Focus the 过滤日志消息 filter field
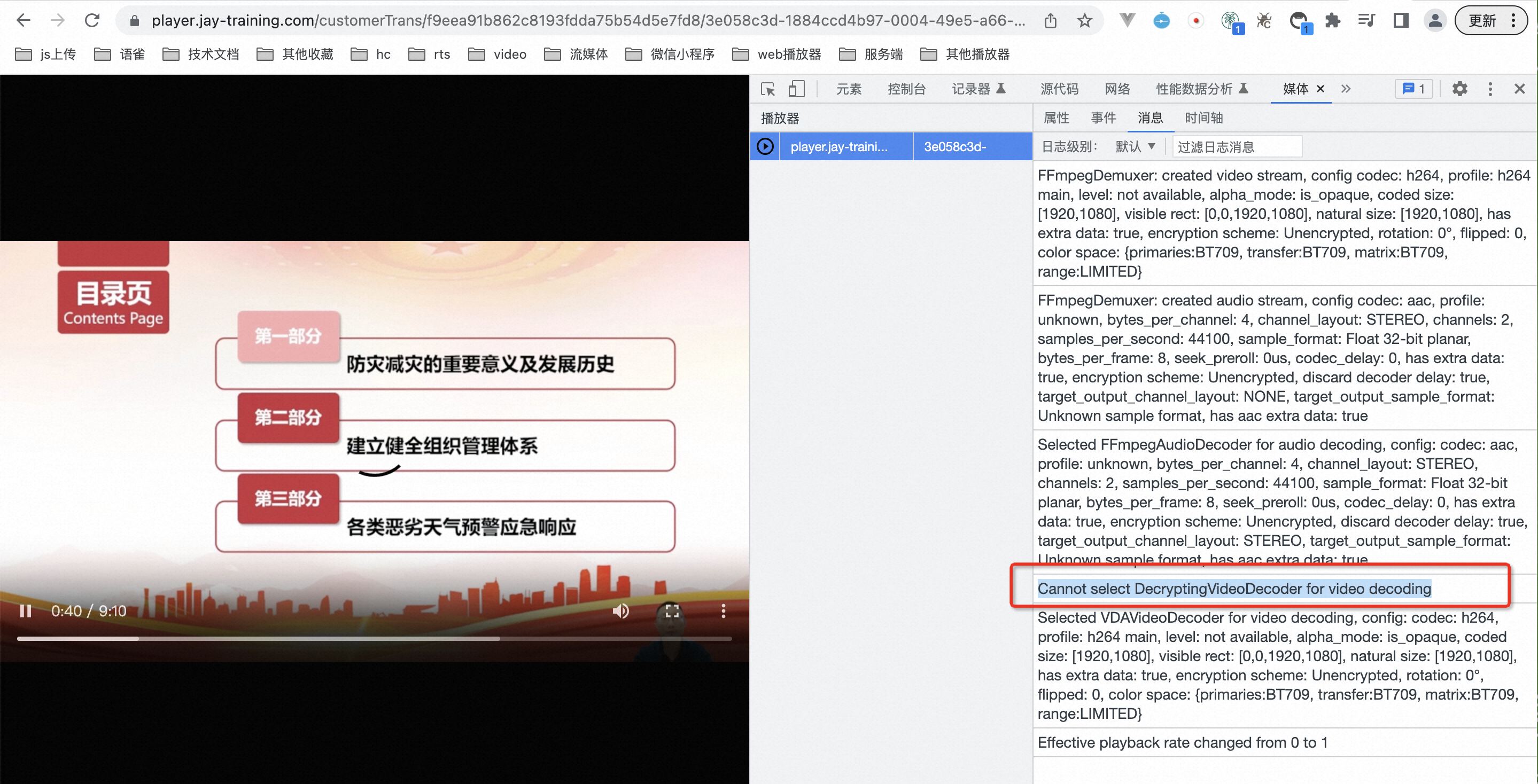The height and width of the screenshot is (784, 1538). [1237, 147]
